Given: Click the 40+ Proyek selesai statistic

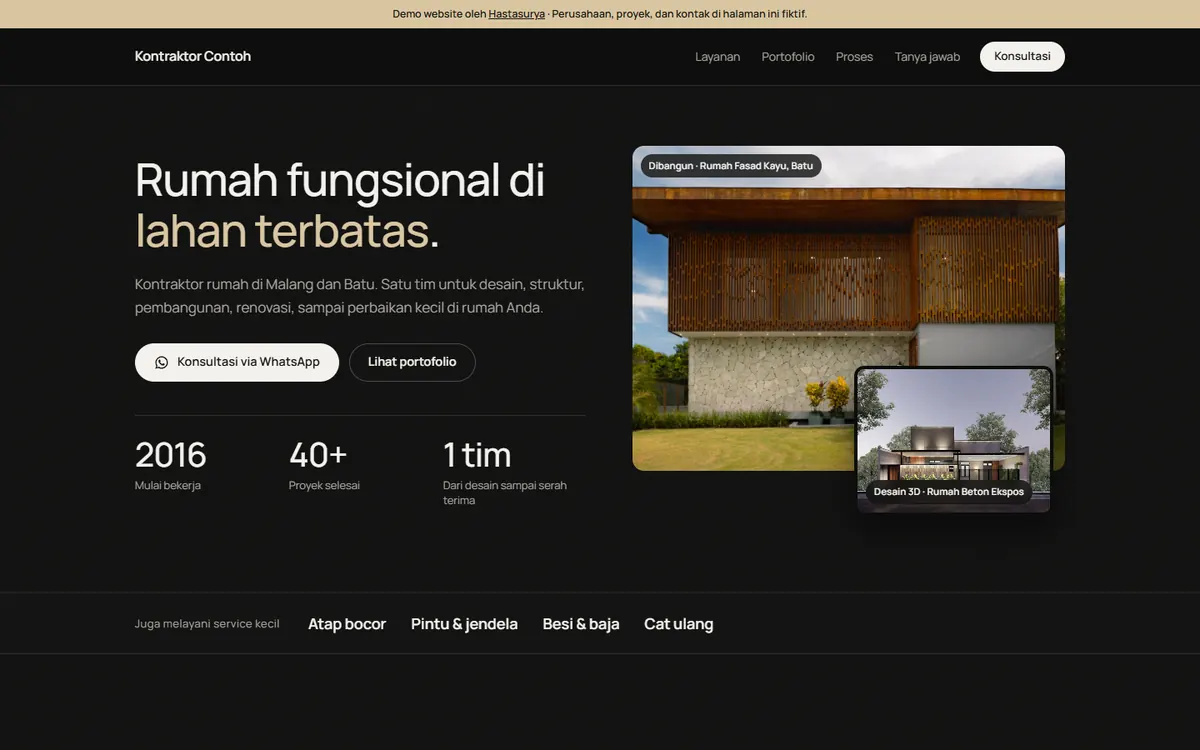Looking at the screenshot, I should pyautogui.click(x=325, y=465).
